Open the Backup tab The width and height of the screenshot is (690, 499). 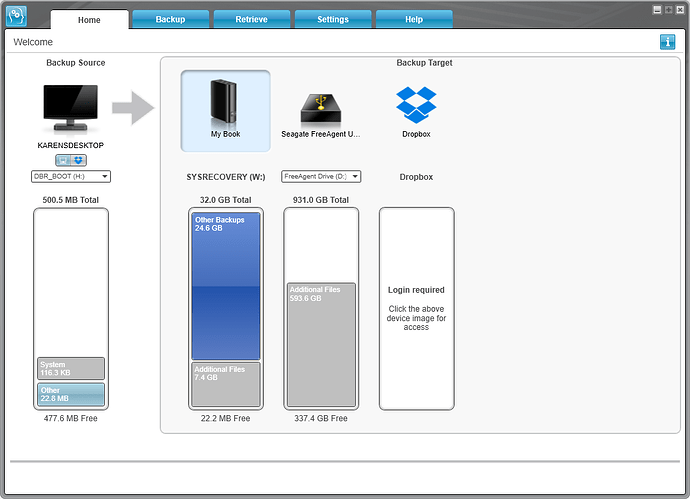[x=170, y=19]
